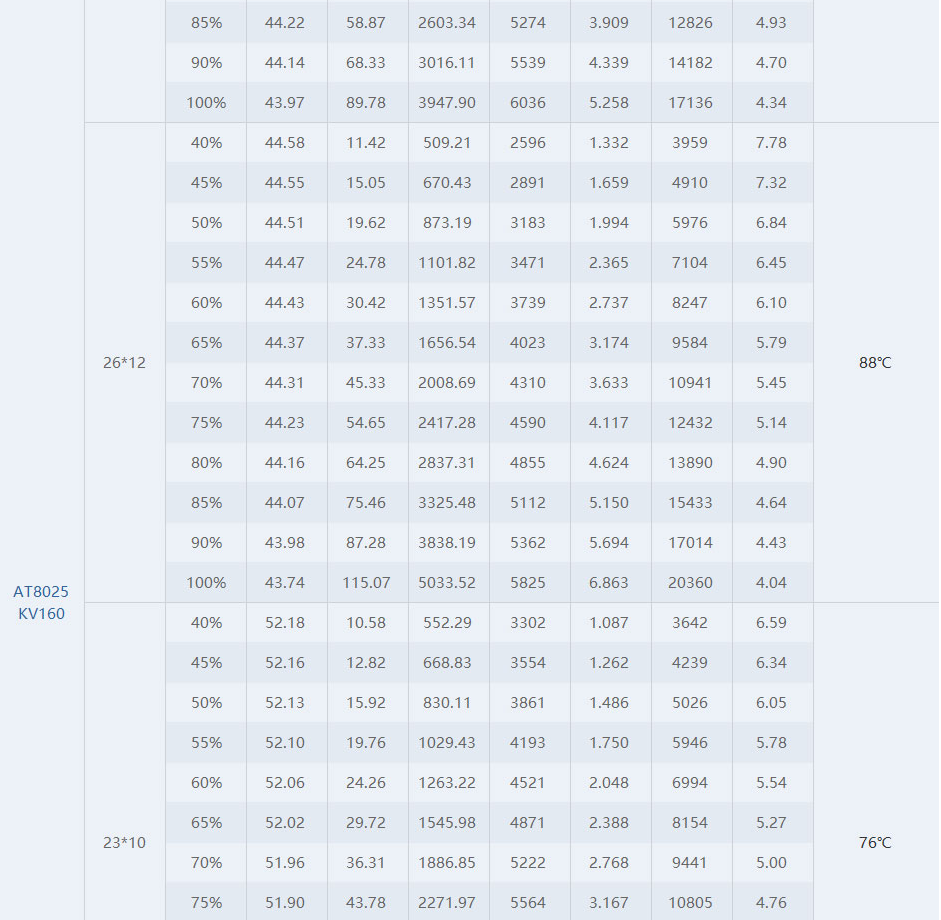
Task: Select the 89.78 current cell
Action: (366, 103)
